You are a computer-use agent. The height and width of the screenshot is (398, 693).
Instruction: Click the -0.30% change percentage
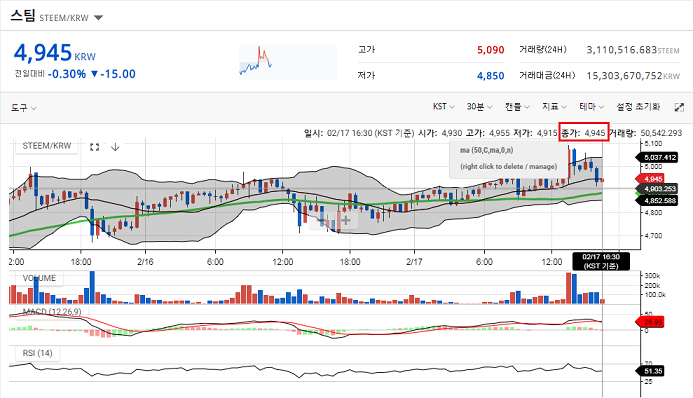click(x=67, y=74)
